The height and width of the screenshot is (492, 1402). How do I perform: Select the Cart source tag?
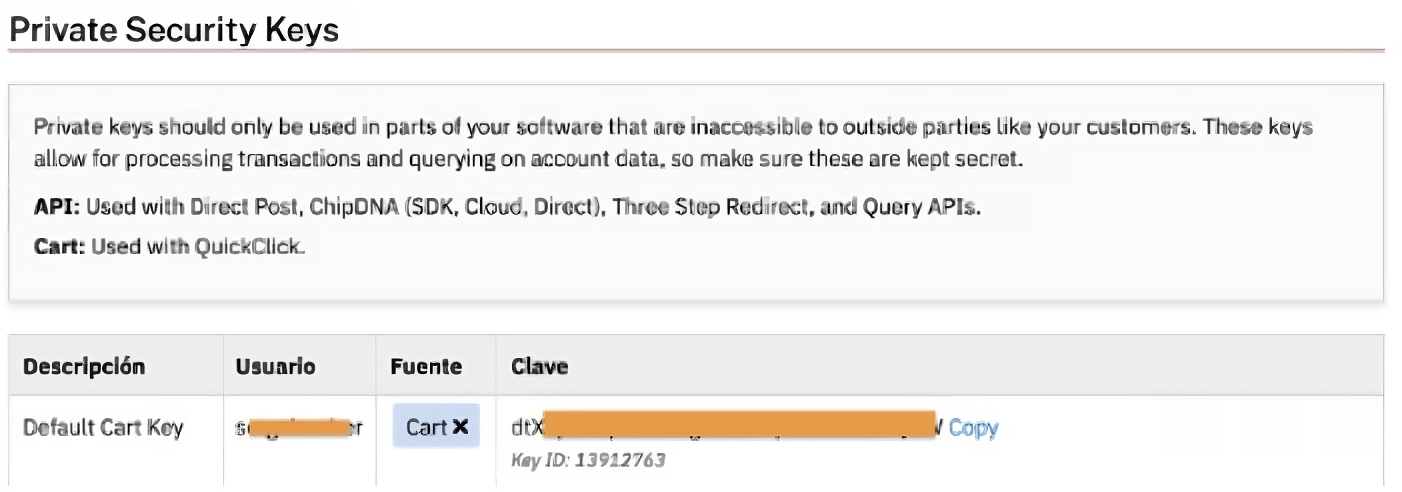pos(426,427)
